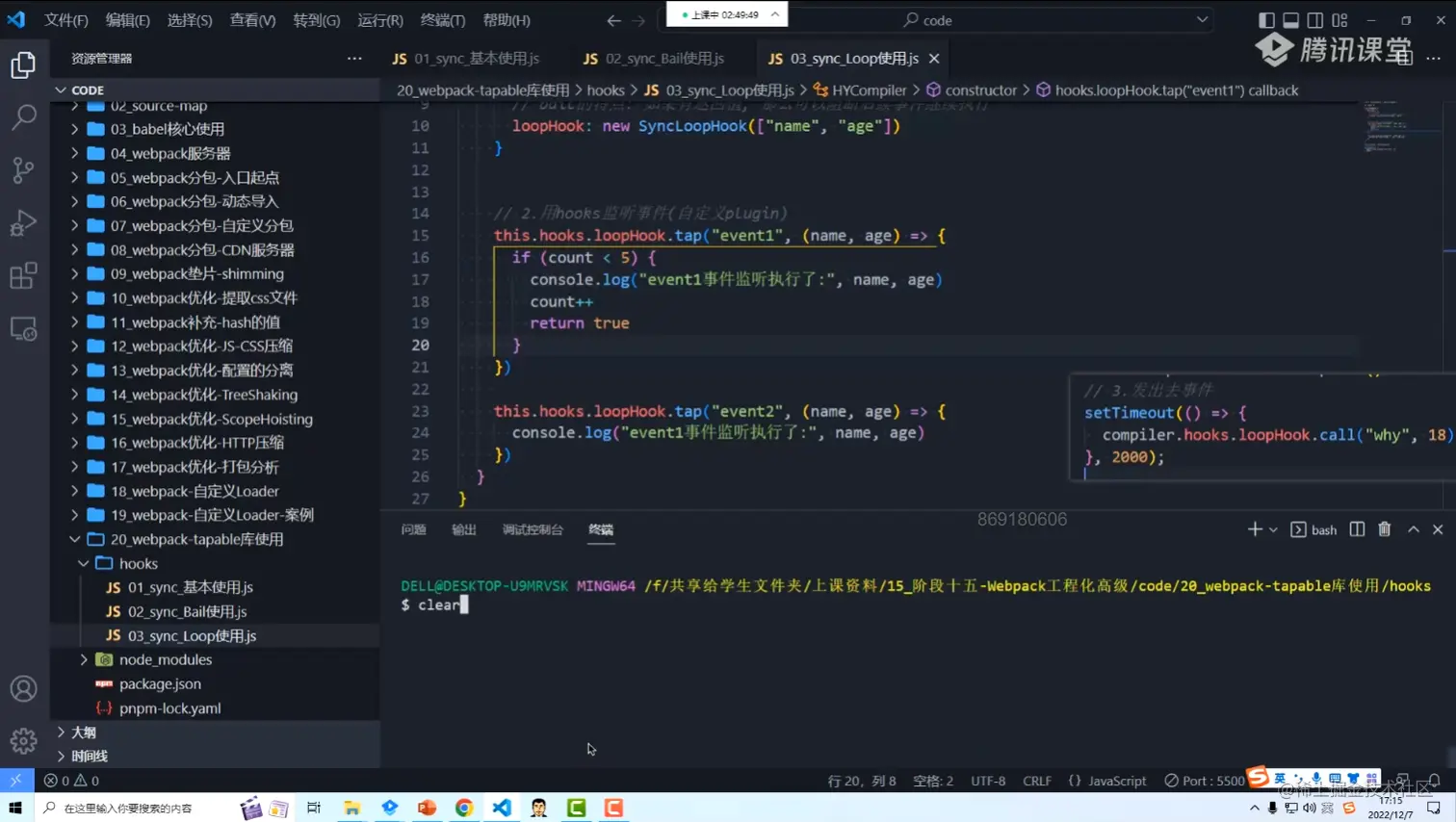This screenshot has height=822, width=1456.
Task: Collapse the 20_webpack-tapable库使用 folder
Action: pos(217,539)
